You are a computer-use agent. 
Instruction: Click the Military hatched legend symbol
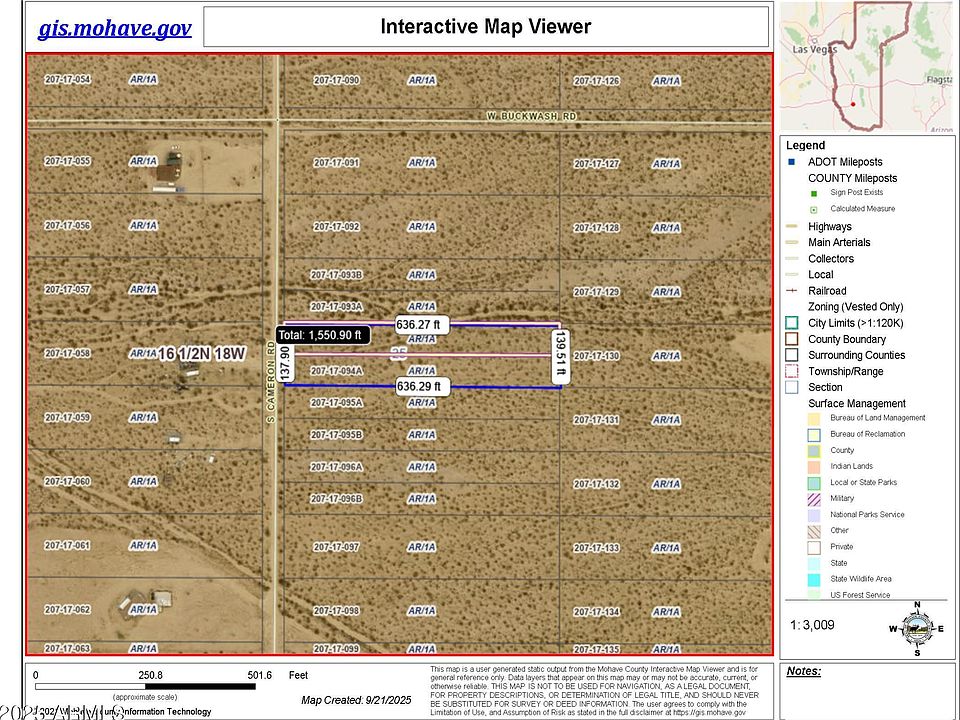814,498
